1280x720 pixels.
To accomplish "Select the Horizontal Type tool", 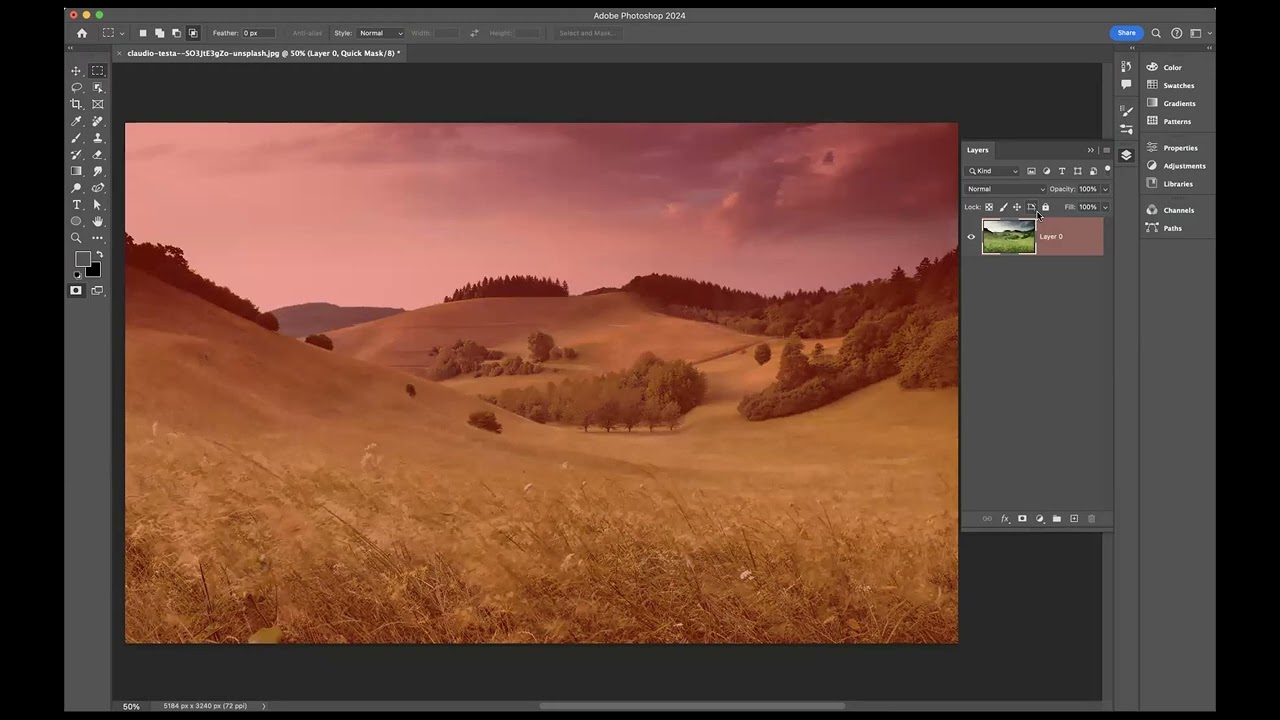I will [76, 205].
